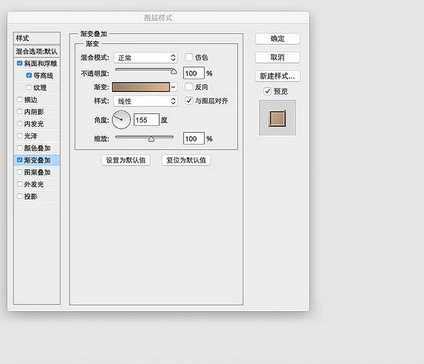Enable the 内阴影 checkbox
Viewport: 424px width, 364px height.
[20, 112]
